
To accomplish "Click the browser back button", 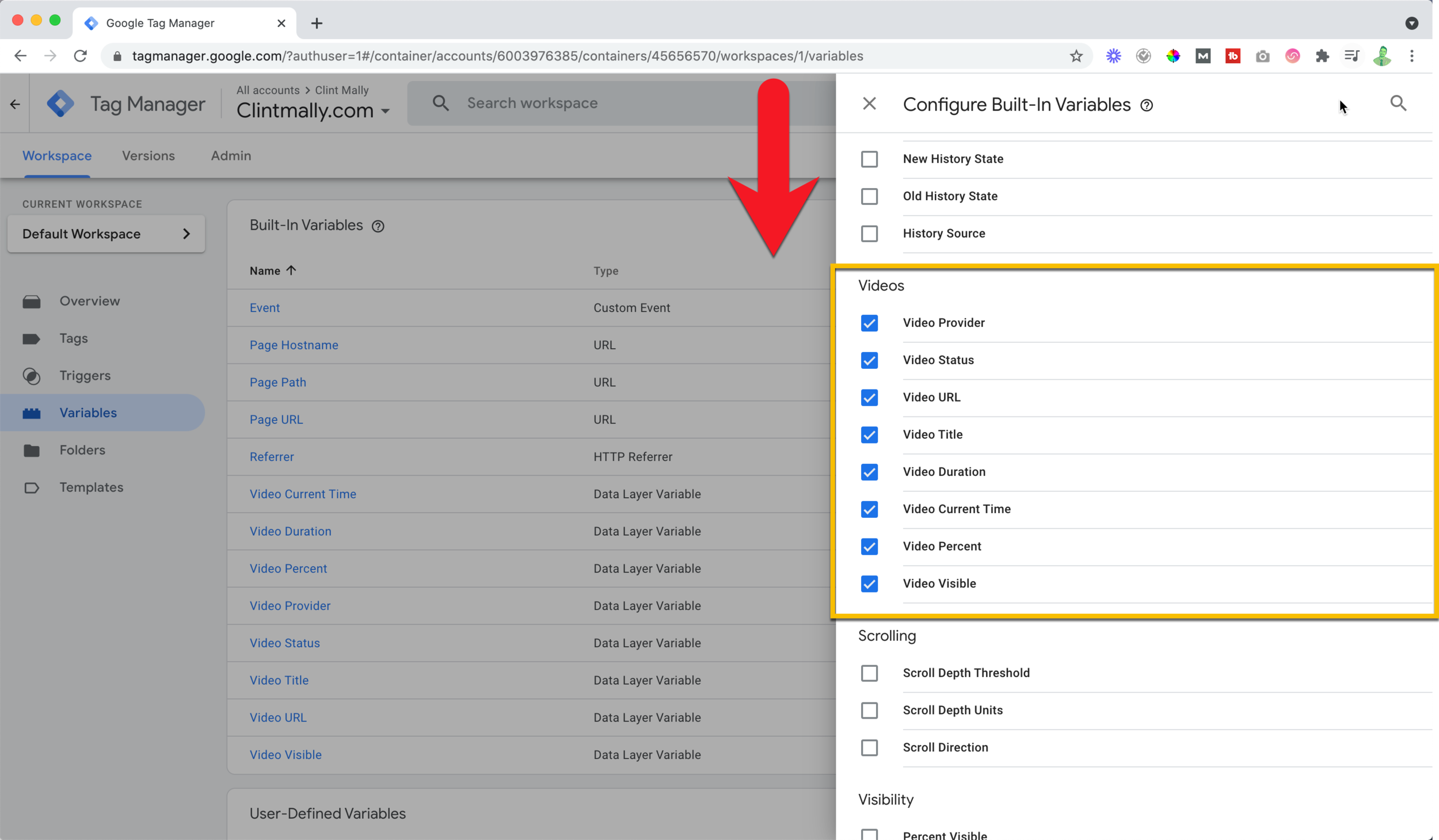I will pos(20,56).
